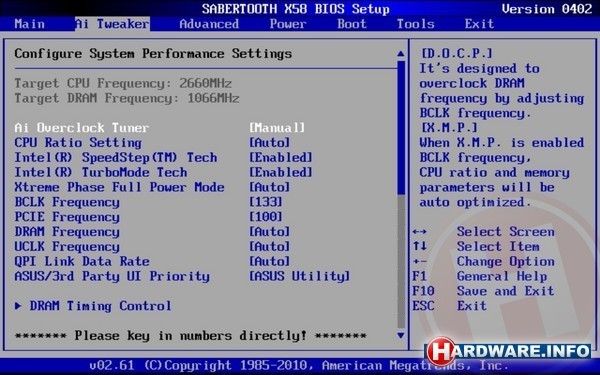Edit the BCLK Frequency 133 field
Viewport: 600px width, 375px height.
pos(266,202)
